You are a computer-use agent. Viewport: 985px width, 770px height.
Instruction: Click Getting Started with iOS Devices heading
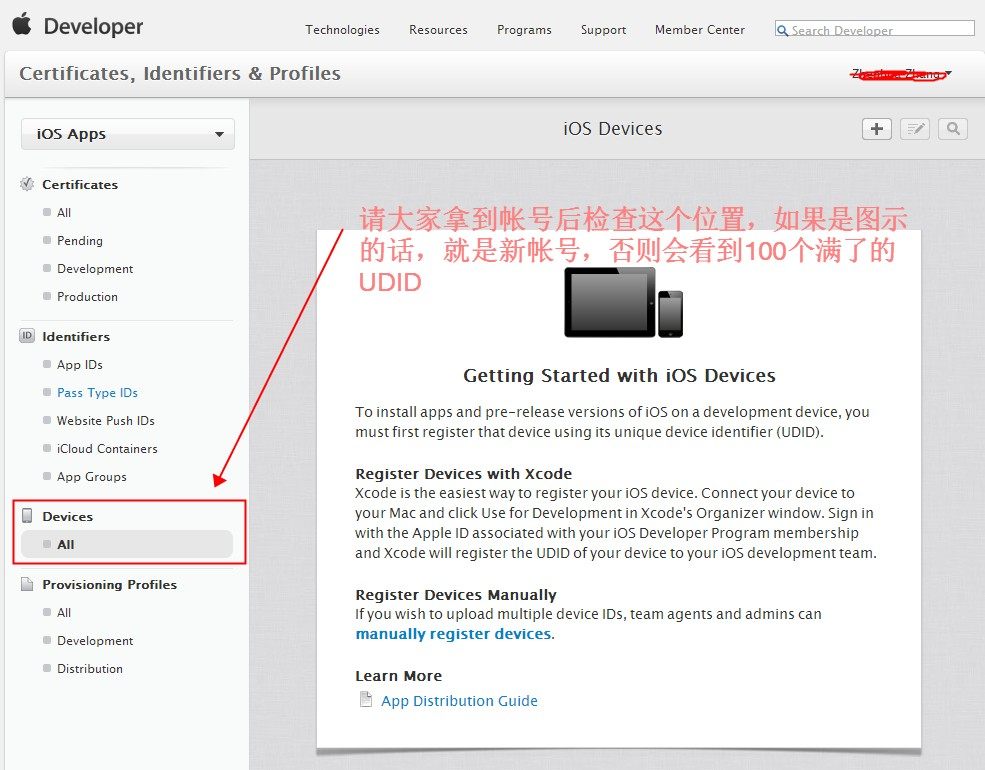619,375
